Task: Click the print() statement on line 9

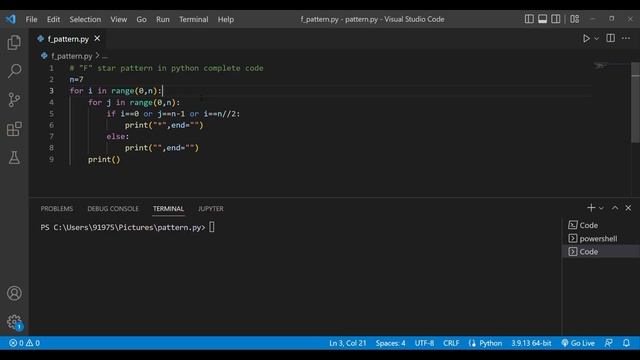Action: 104,160
